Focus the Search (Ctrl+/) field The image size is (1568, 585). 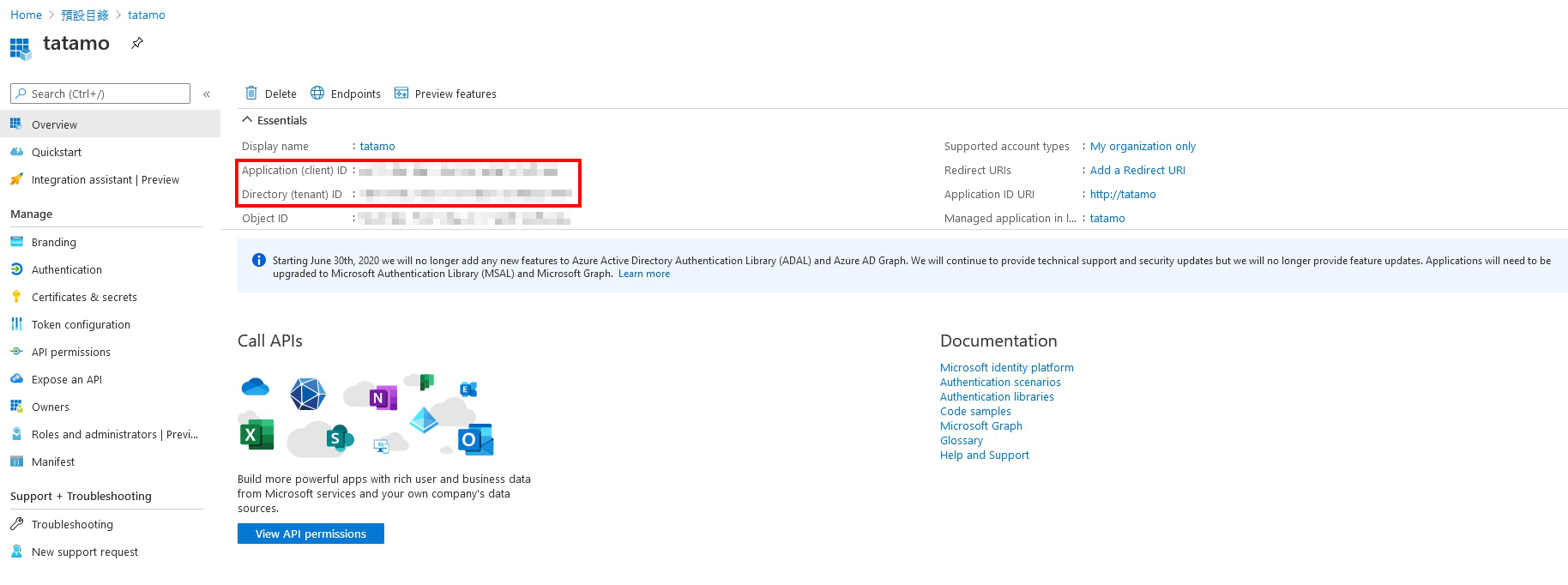100,93
